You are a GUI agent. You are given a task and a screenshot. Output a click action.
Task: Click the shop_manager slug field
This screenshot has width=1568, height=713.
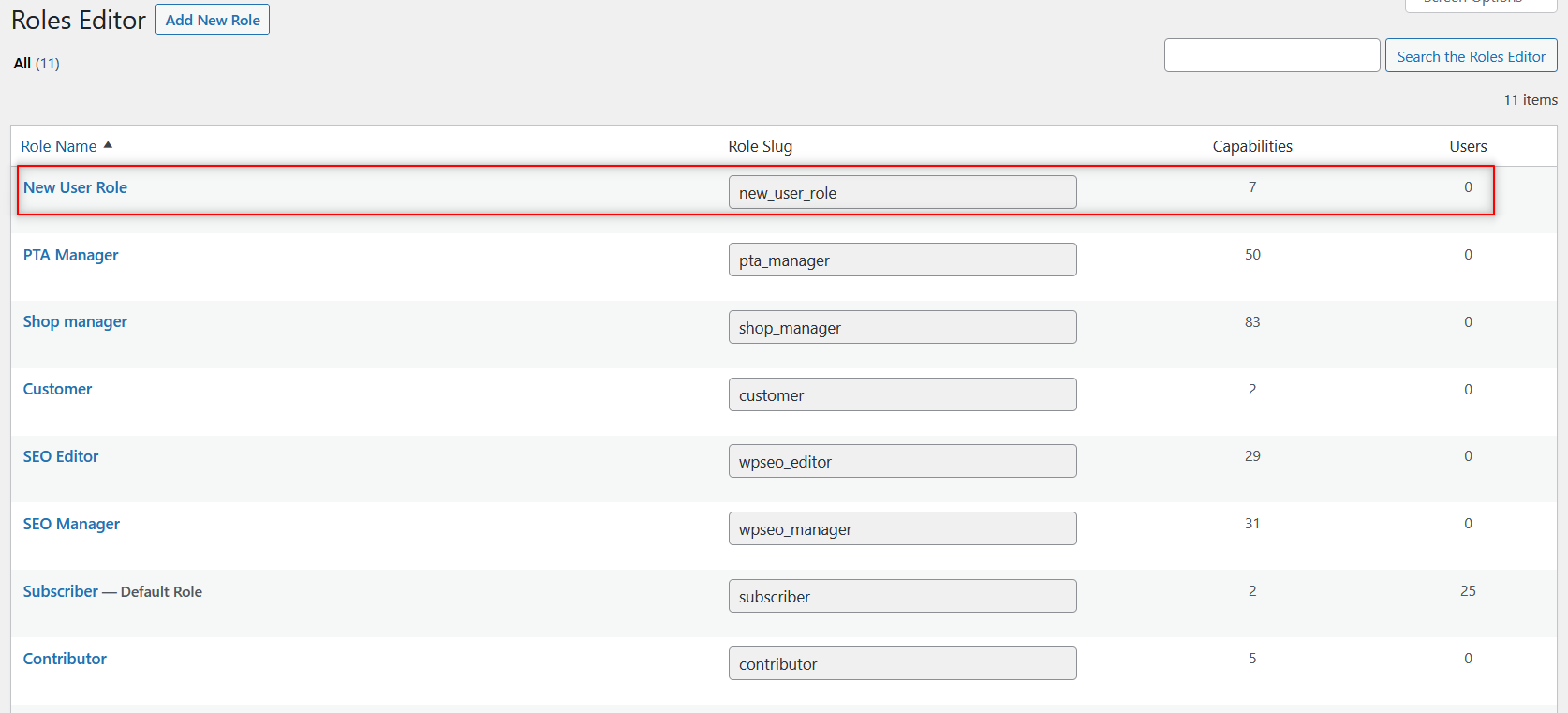coord(903,327)
